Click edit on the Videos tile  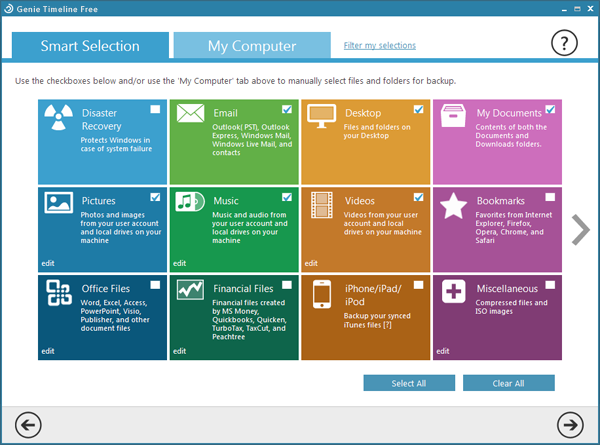(x=311, y=263)
